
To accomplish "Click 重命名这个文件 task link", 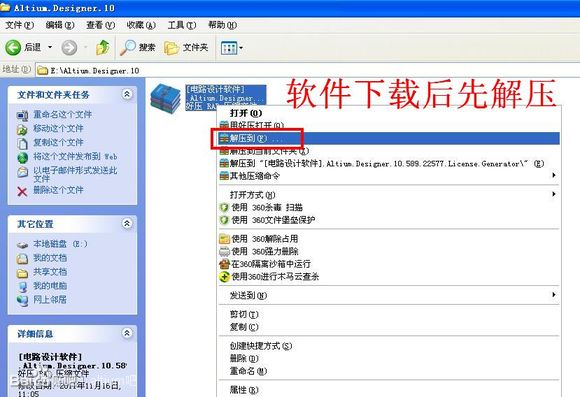I will point(63,114).
